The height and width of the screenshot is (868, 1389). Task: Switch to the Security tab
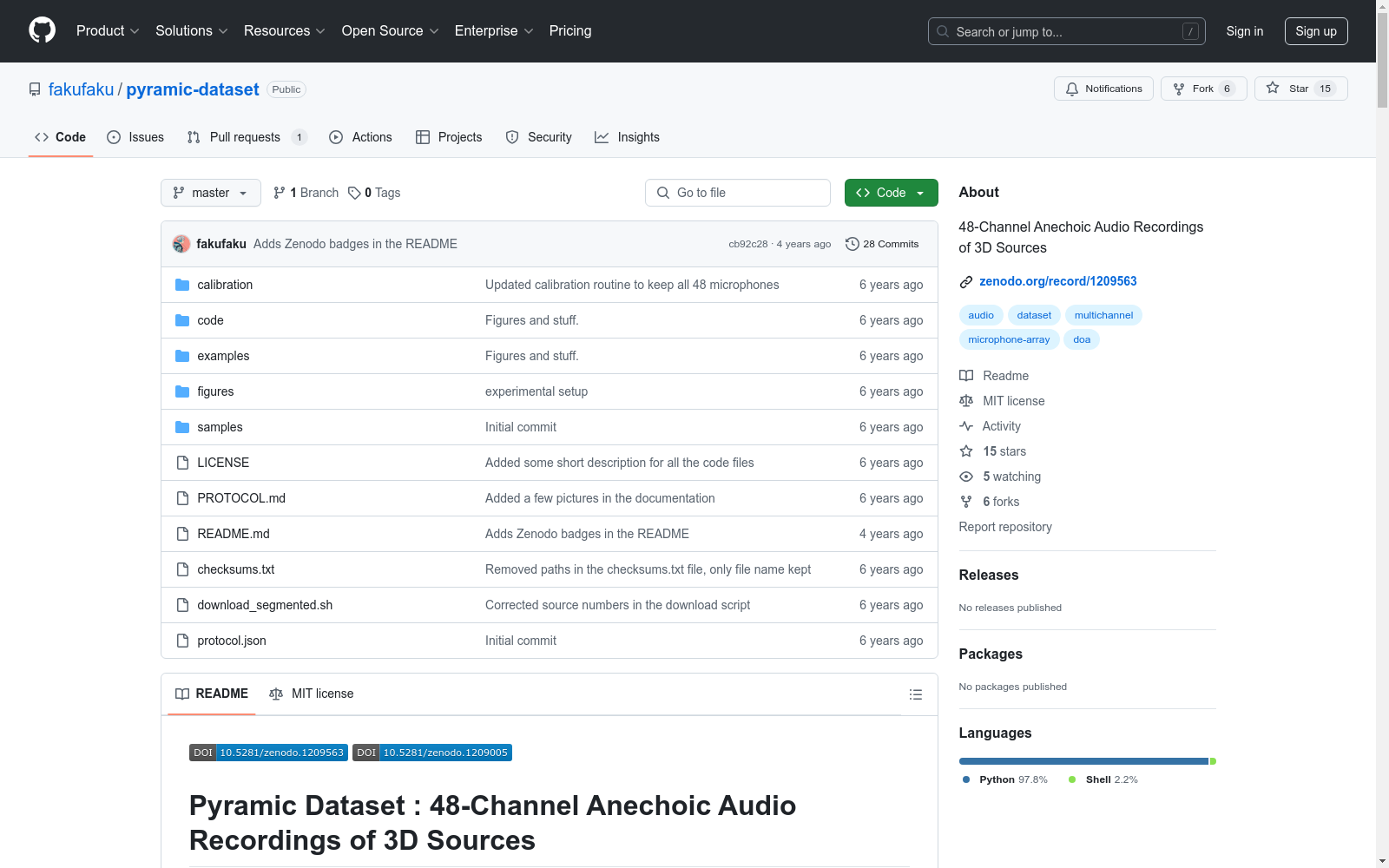(539, 137)
